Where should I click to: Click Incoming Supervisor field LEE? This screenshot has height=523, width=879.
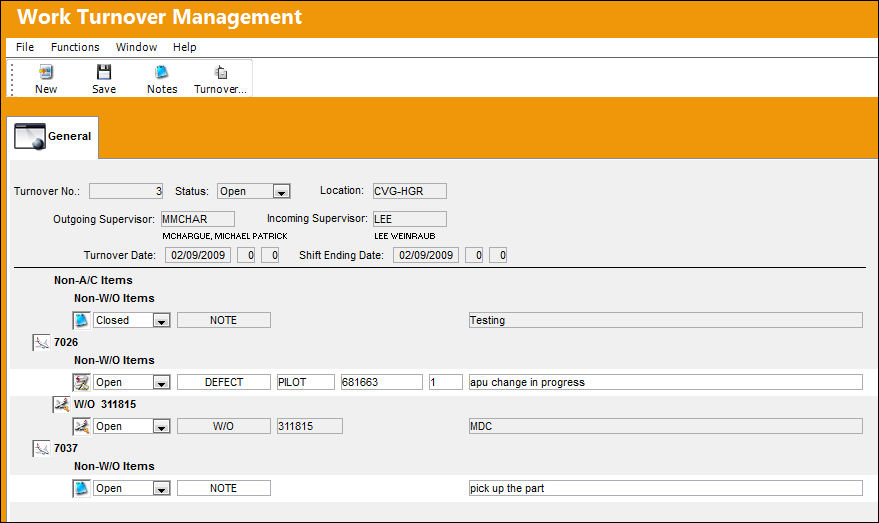410,219
